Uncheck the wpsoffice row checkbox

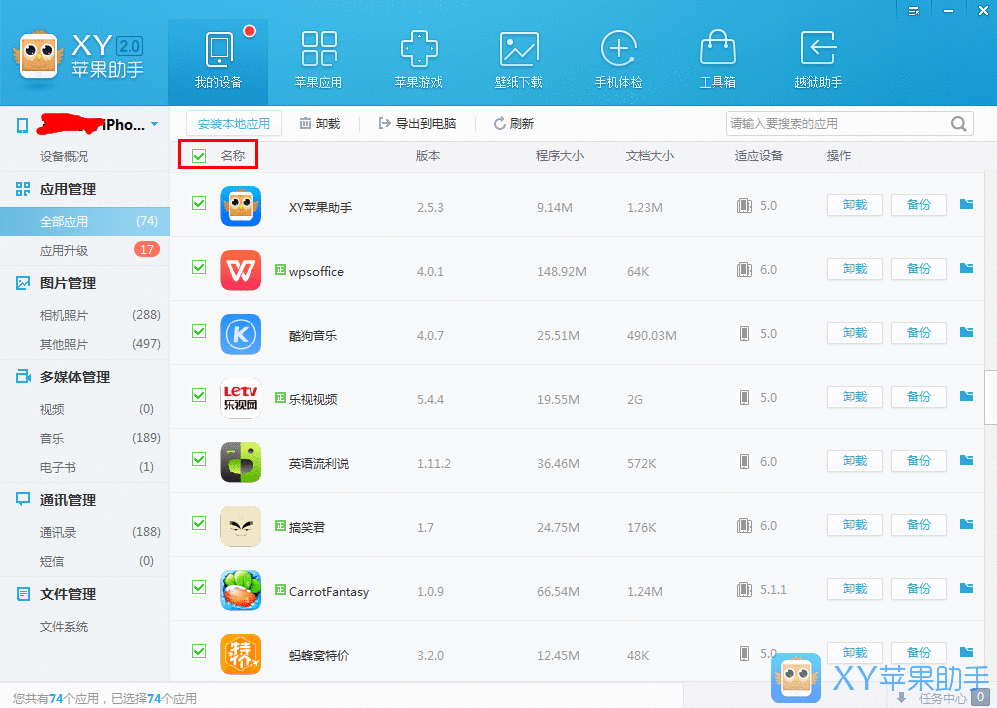point(198,269)
